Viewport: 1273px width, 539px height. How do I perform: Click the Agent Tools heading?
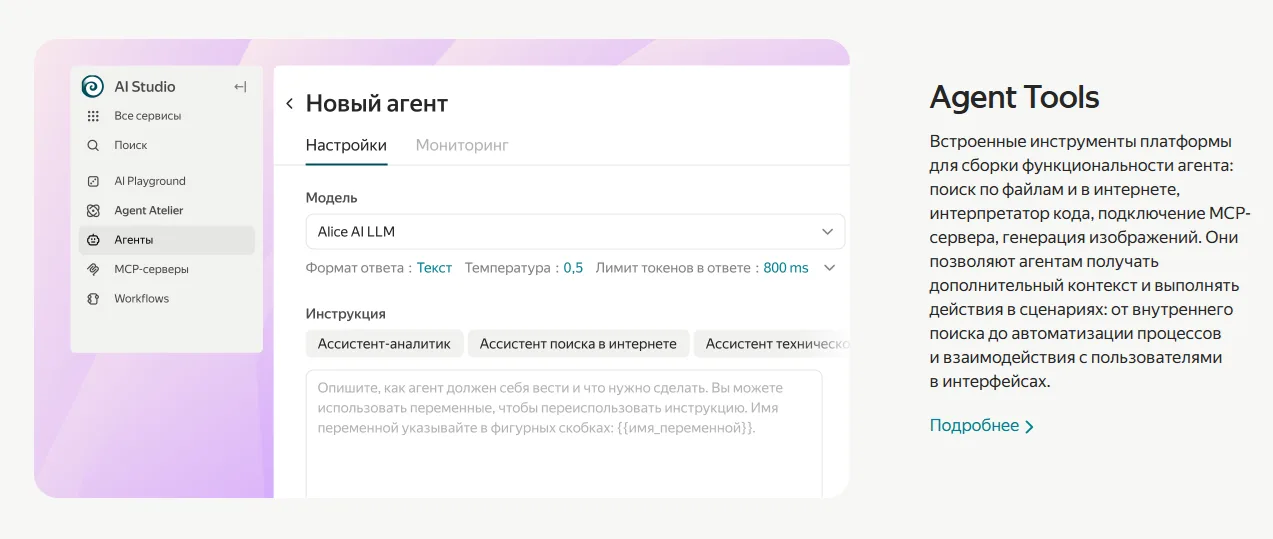tap(1014, 97)
